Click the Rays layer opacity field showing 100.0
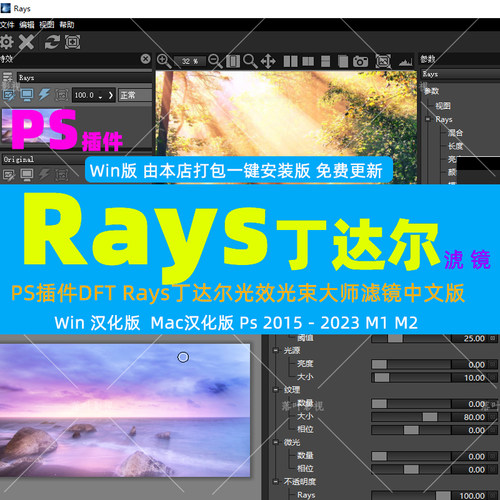Viewport: 500px width, 500px height. (89, 95)
